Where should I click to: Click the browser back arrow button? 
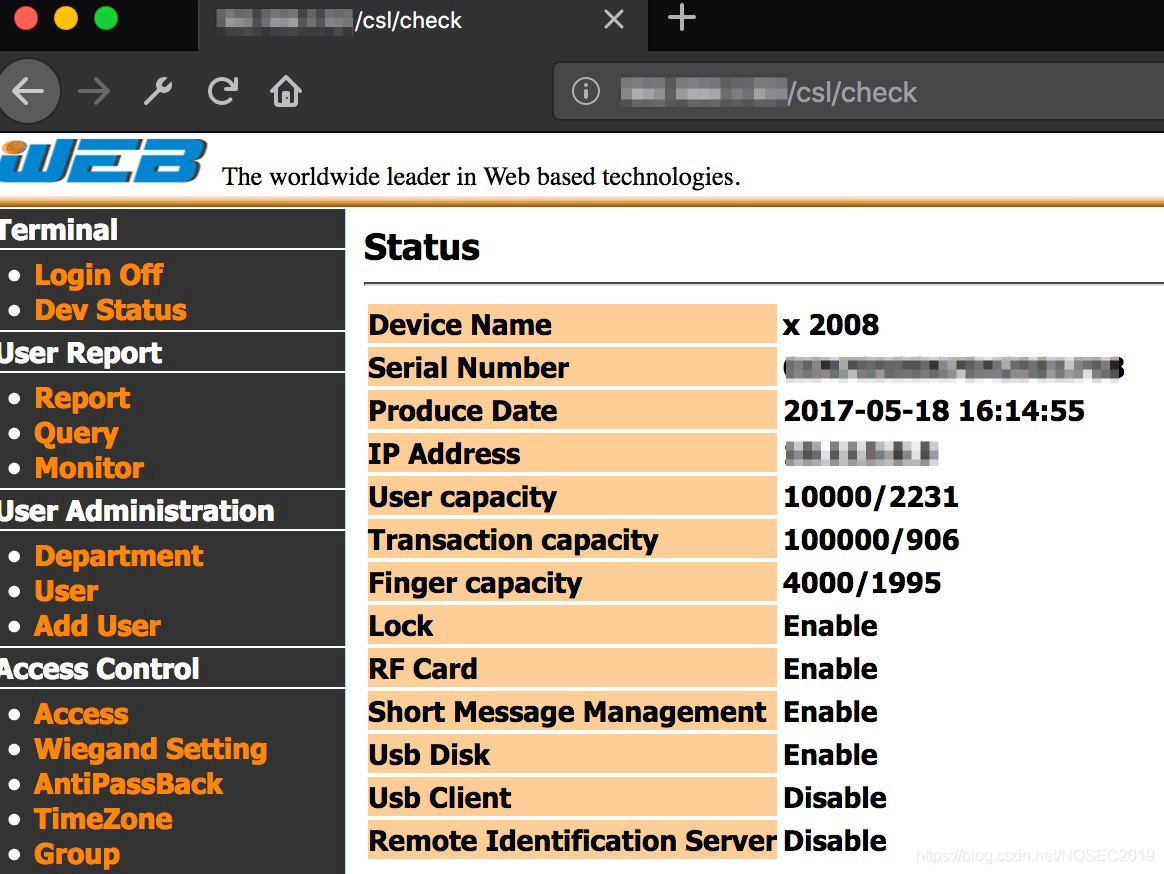[x=28, y=91]
